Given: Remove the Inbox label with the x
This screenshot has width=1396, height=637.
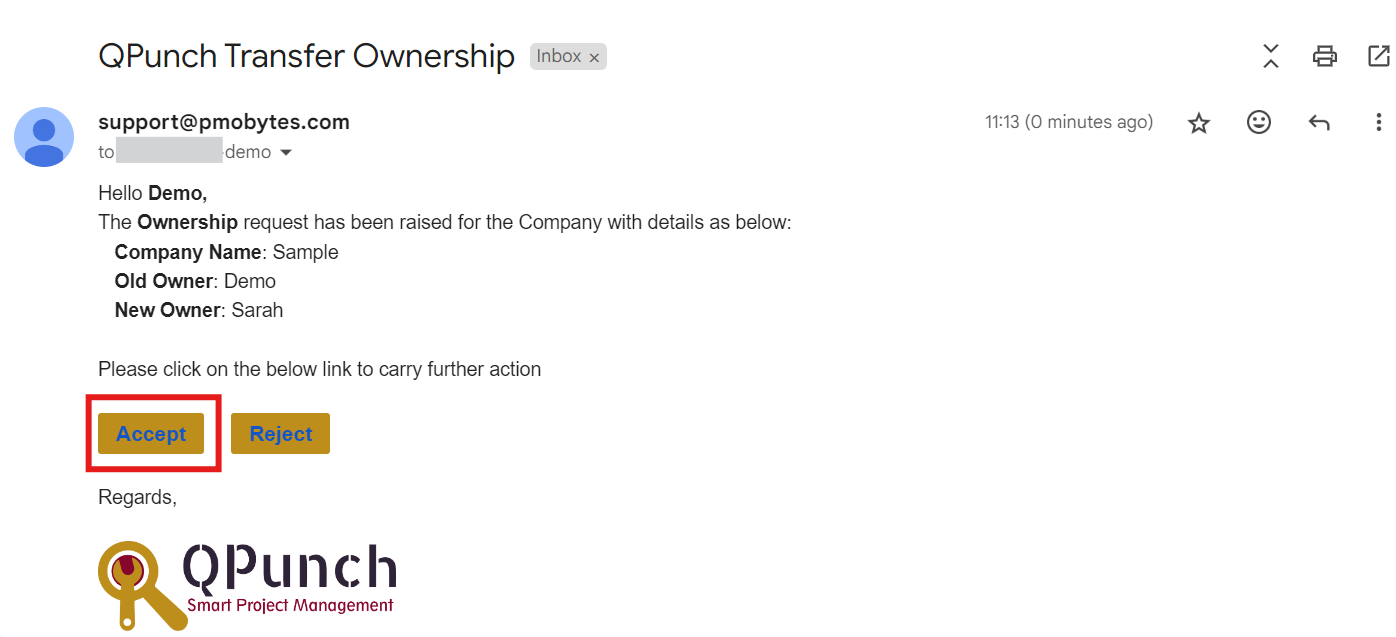Looking at the screenshot, I should (594, 58).
